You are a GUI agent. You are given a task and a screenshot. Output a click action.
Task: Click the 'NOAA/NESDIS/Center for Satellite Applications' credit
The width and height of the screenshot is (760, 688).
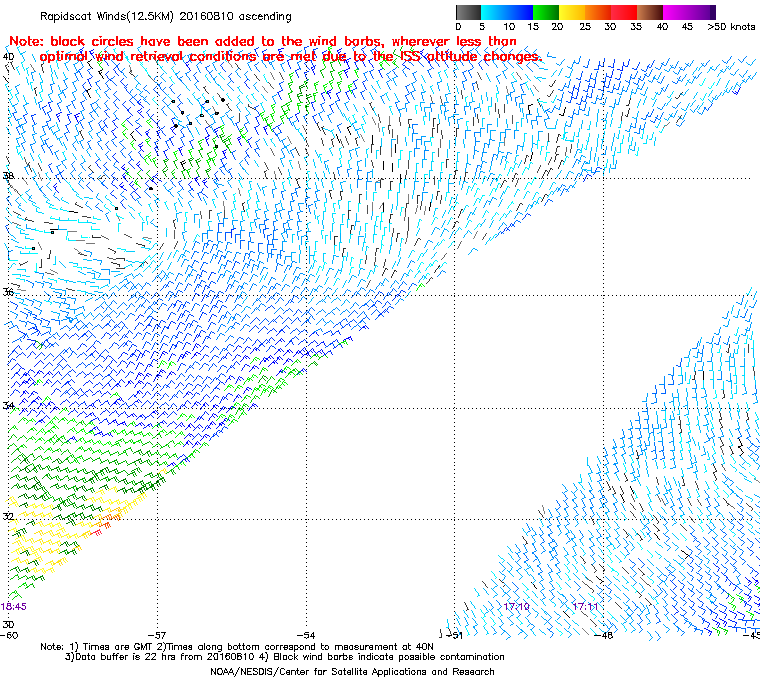[352, 672]
